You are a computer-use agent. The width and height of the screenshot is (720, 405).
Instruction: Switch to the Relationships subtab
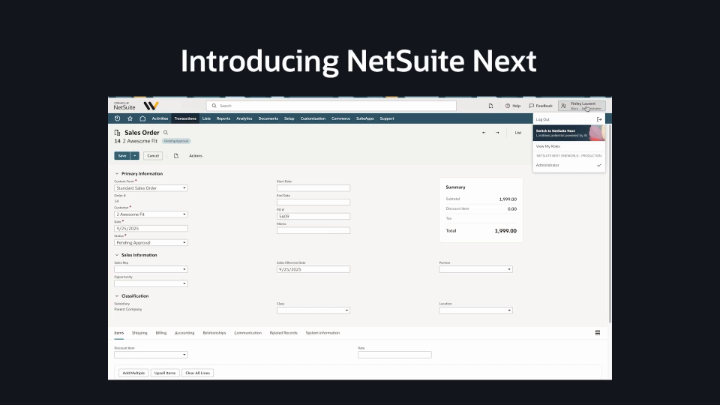(x=214, y=333)
